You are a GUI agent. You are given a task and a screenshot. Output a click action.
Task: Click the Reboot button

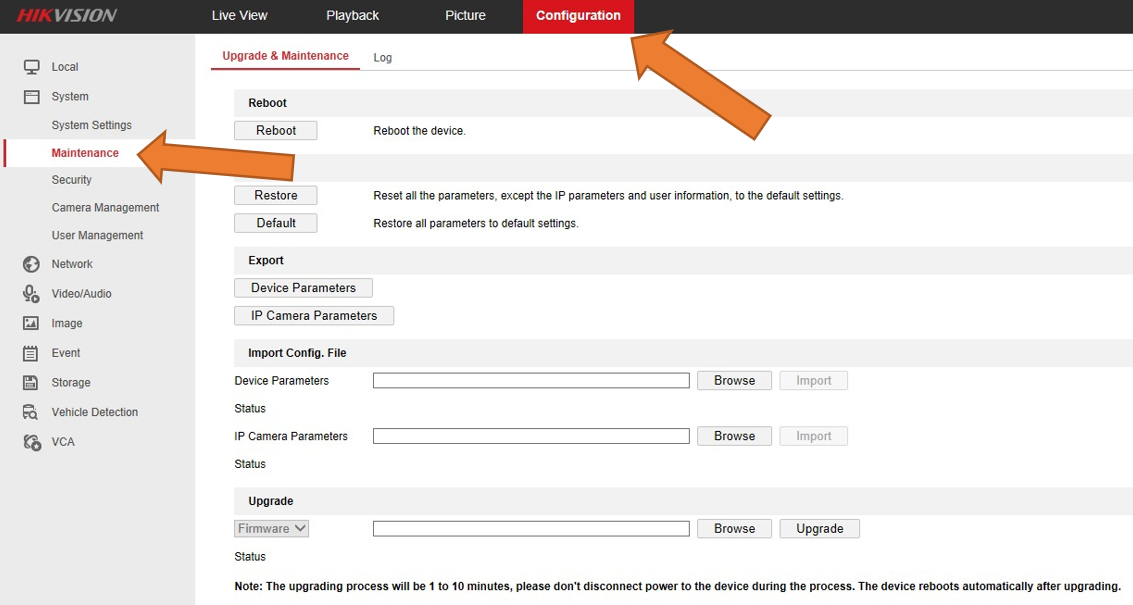[x=275, y=130]
